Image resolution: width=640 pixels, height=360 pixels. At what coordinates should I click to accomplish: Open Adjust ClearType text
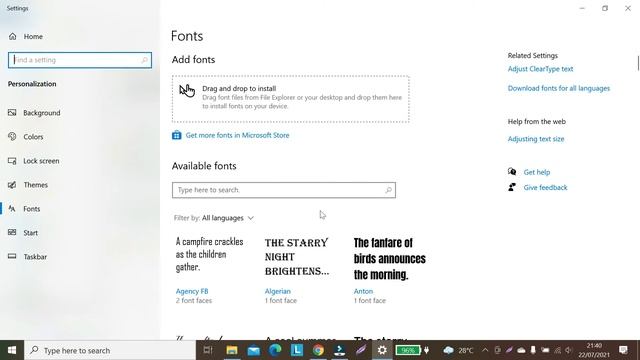coord(540,69)
